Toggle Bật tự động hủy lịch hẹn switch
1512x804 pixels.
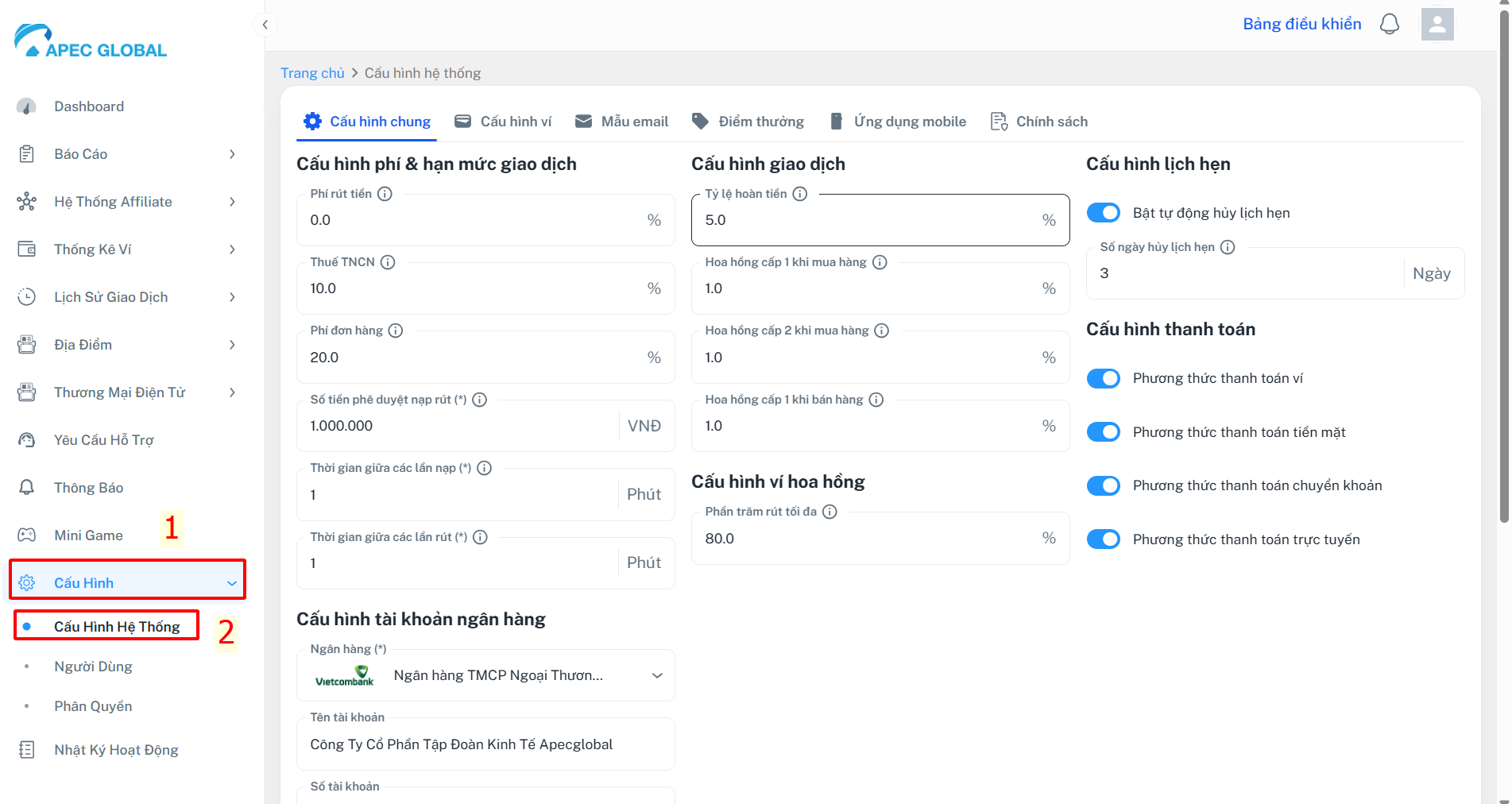pyautogui.click(x=1104, y=213)
